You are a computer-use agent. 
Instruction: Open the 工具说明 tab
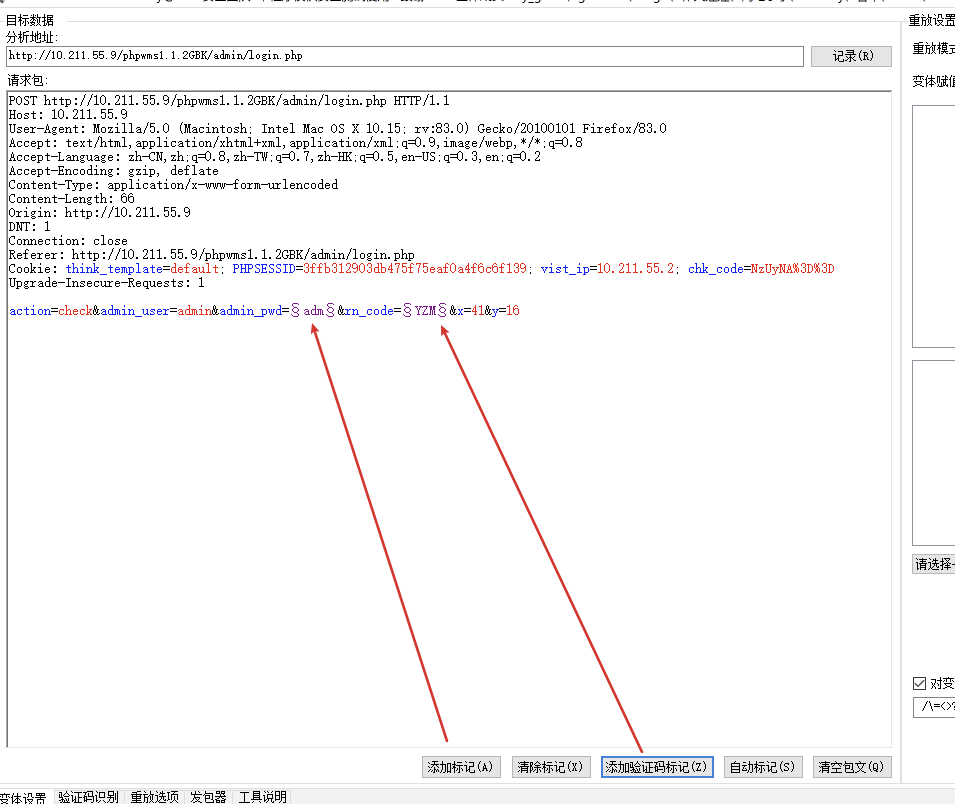pyautogui.click(x=263, y=797)
